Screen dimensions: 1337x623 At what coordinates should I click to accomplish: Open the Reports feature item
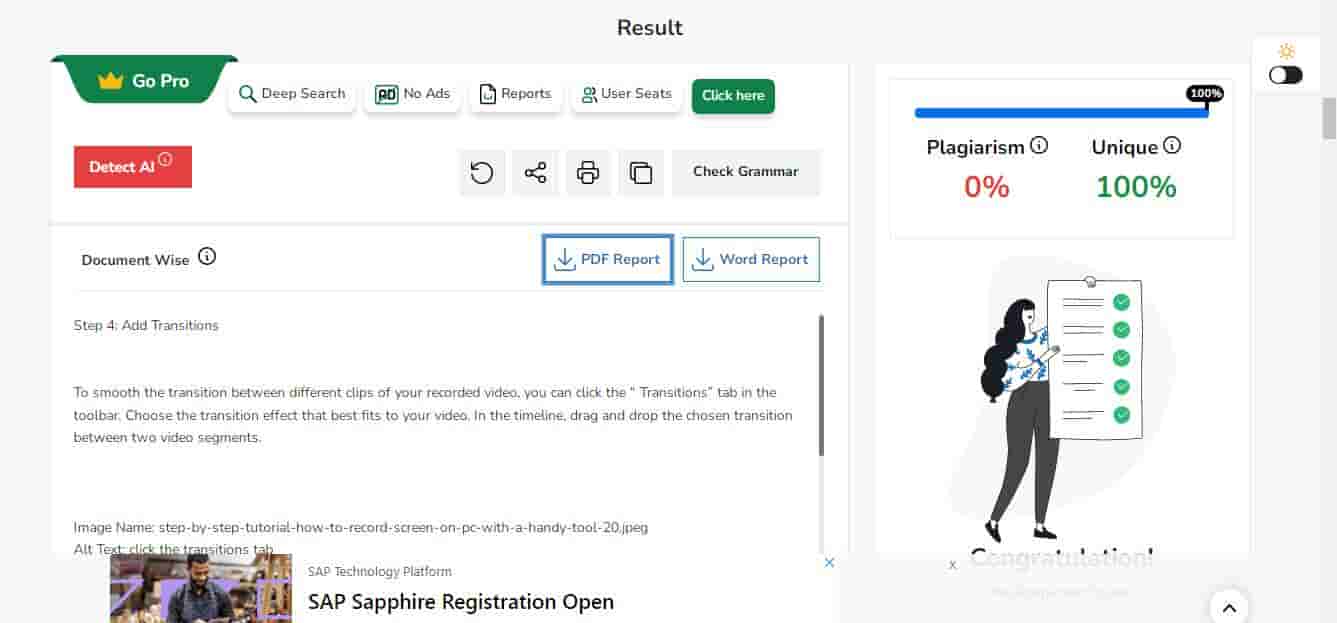[516, 94]
